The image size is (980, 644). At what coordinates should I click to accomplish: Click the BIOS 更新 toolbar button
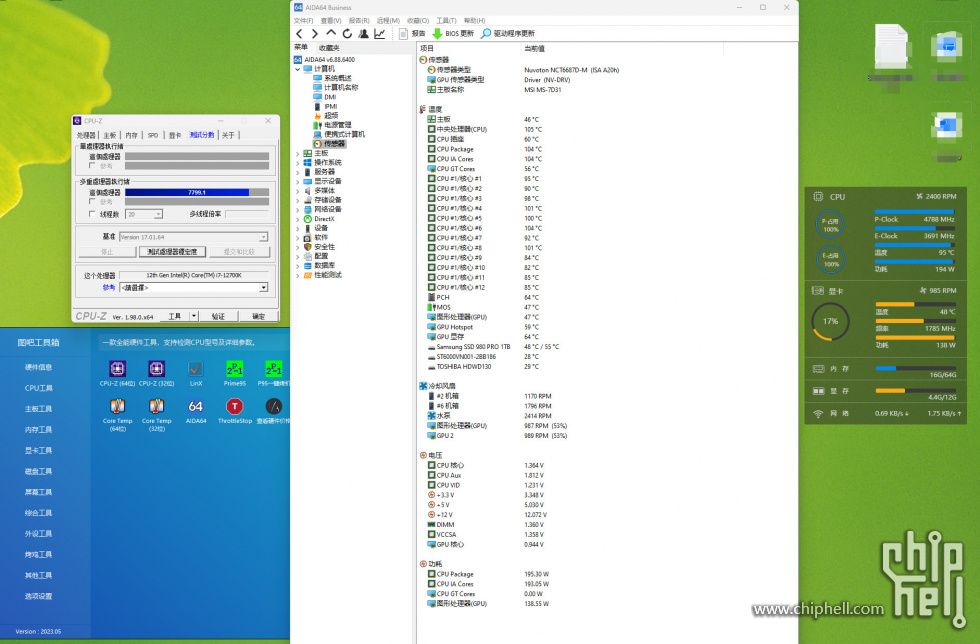point(453,34)
